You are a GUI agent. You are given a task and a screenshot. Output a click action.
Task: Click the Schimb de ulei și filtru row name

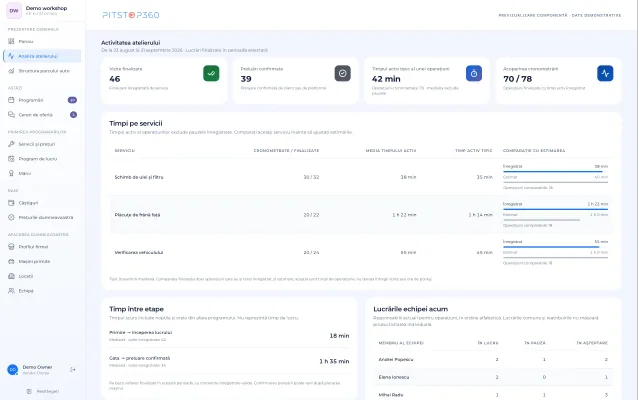(x=139, y=177)
